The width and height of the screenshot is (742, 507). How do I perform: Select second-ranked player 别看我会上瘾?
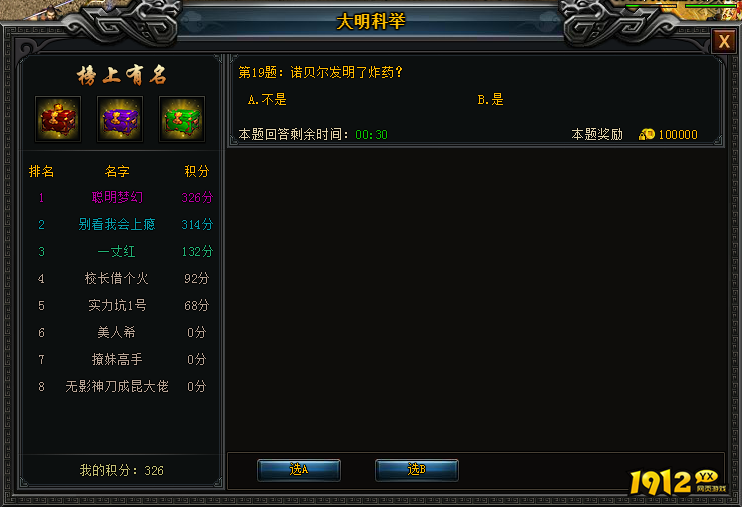[117, 224]
